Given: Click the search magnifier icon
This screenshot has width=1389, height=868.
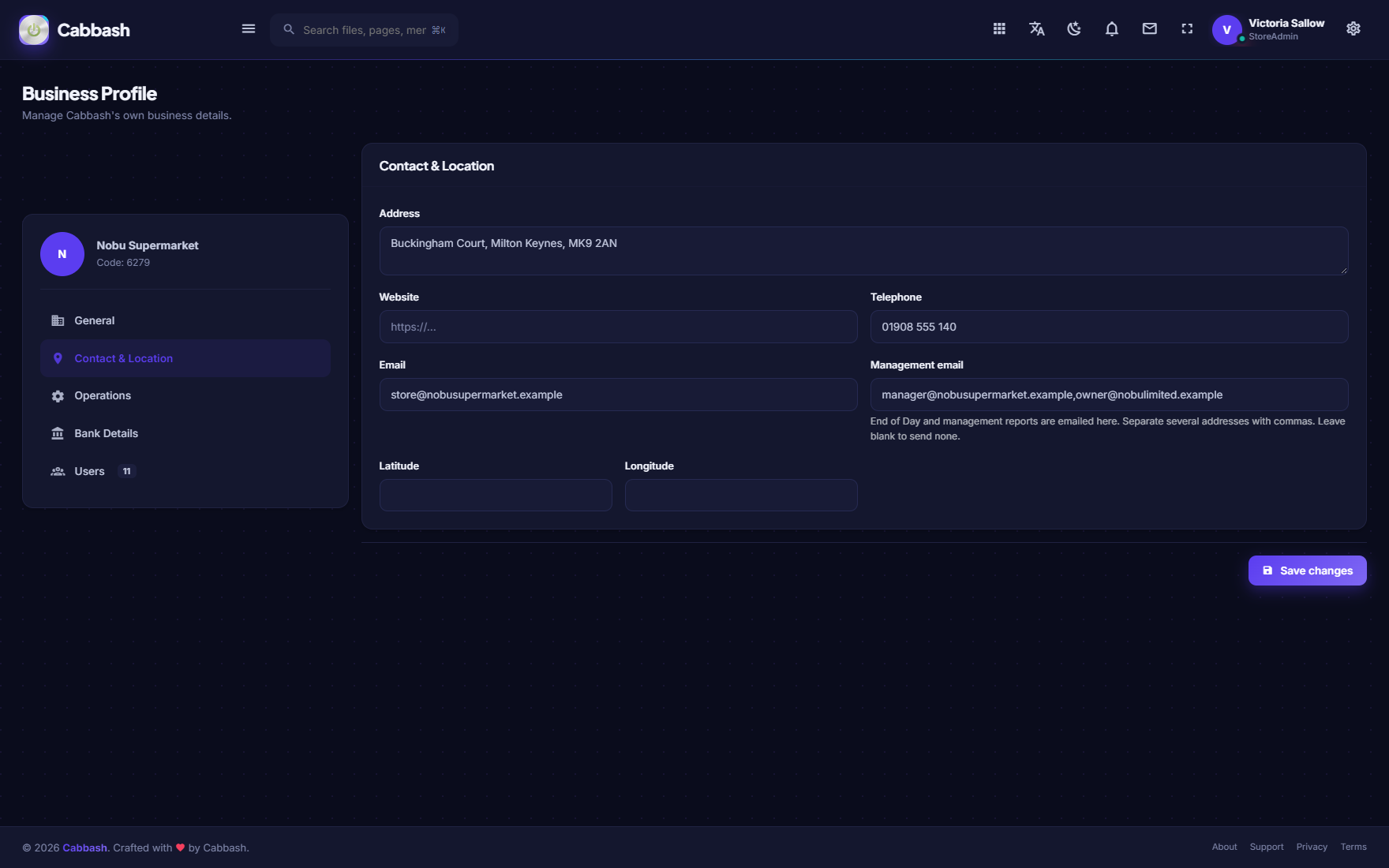Looking at the screenshot, I should [289, 29].
